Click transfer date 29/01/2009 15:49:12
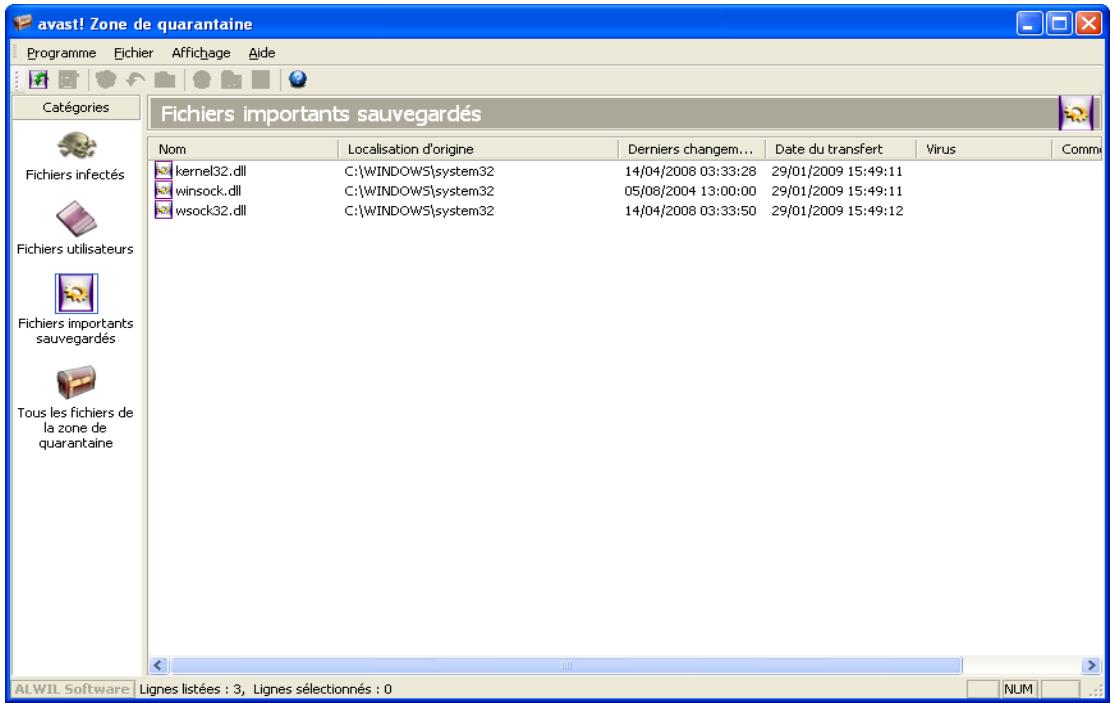Image resolution: width=1115 pixels, height=703 pixels. point(837,210)
